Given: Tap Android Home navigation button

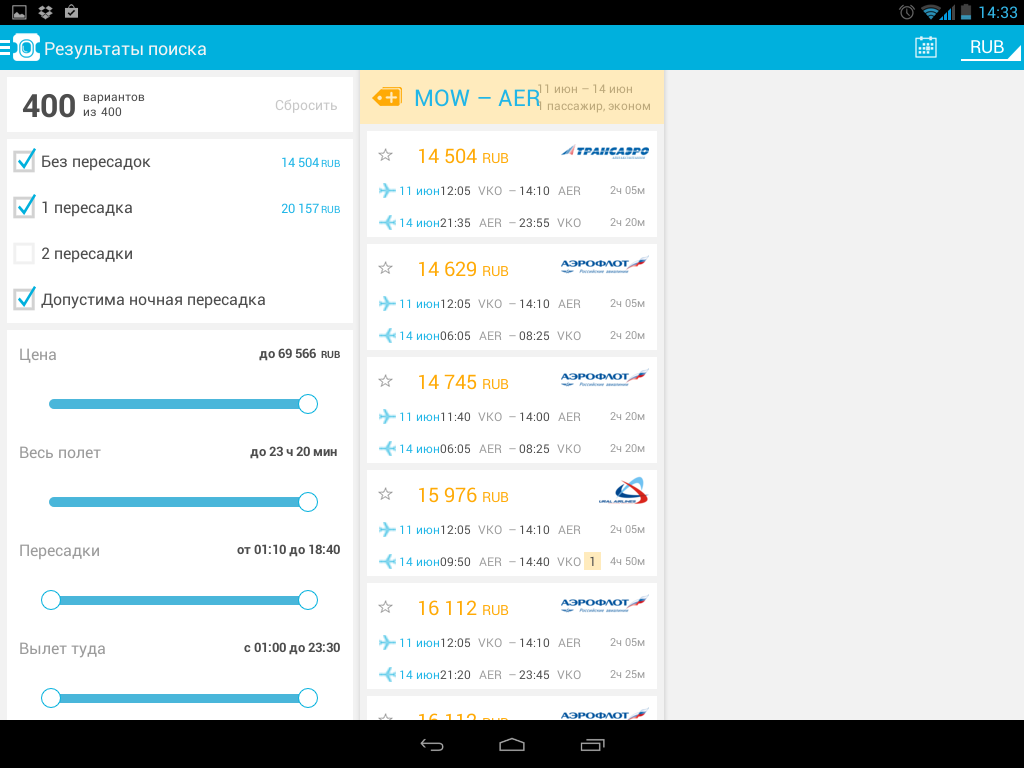Looking at the screenshot, I should click(512, 744).
